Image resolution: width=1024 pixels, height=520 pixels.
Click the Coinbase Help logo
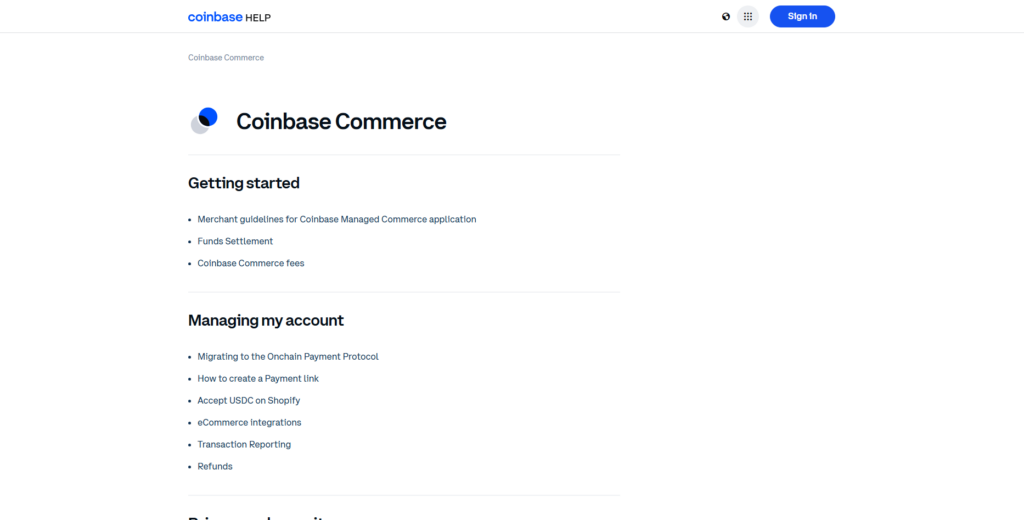(229, 17)
